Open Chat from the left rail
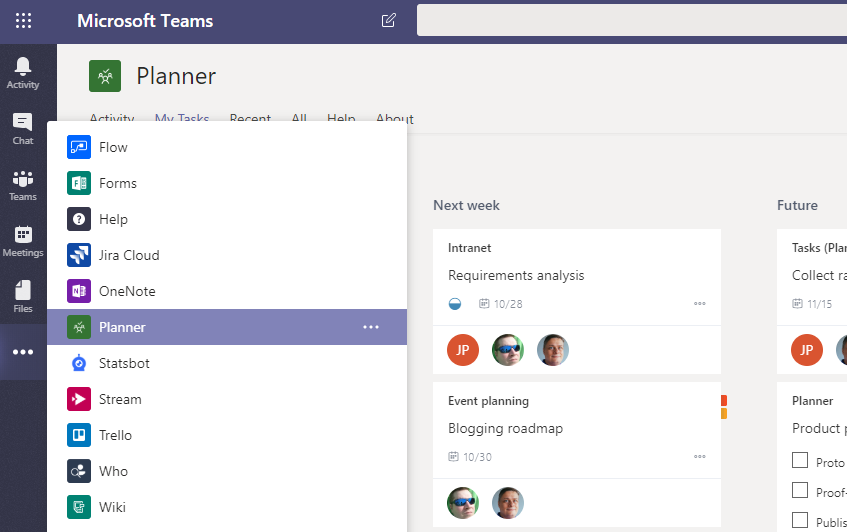Viewport: 847px width, 532px height. [x=22, y=128]
